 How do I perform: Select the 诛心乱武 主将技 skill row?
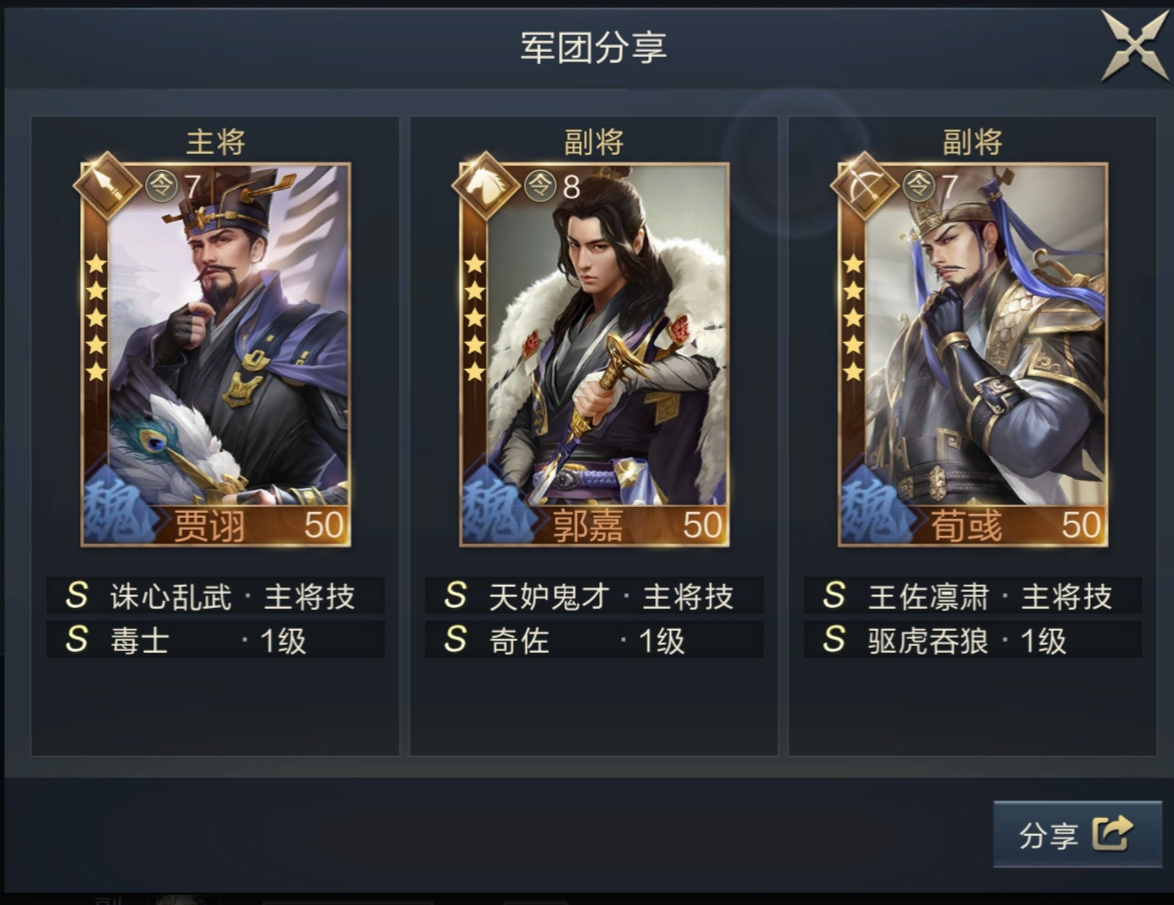(216, 596)
